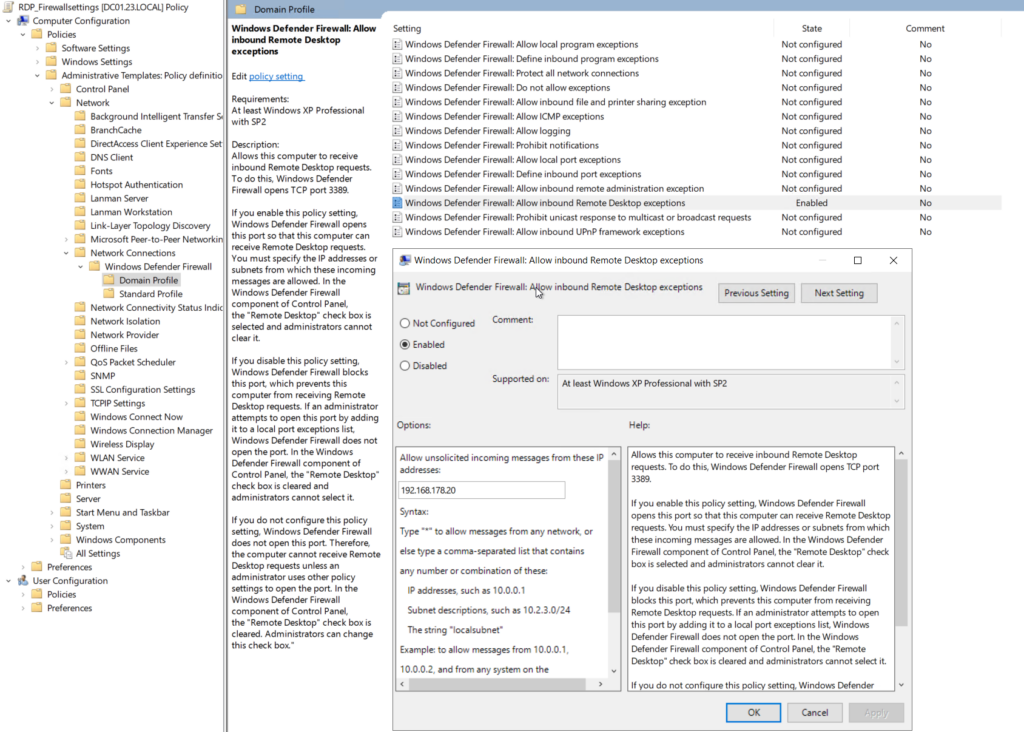Click the Domain Profile header folder icon

(x=241, y=9)
